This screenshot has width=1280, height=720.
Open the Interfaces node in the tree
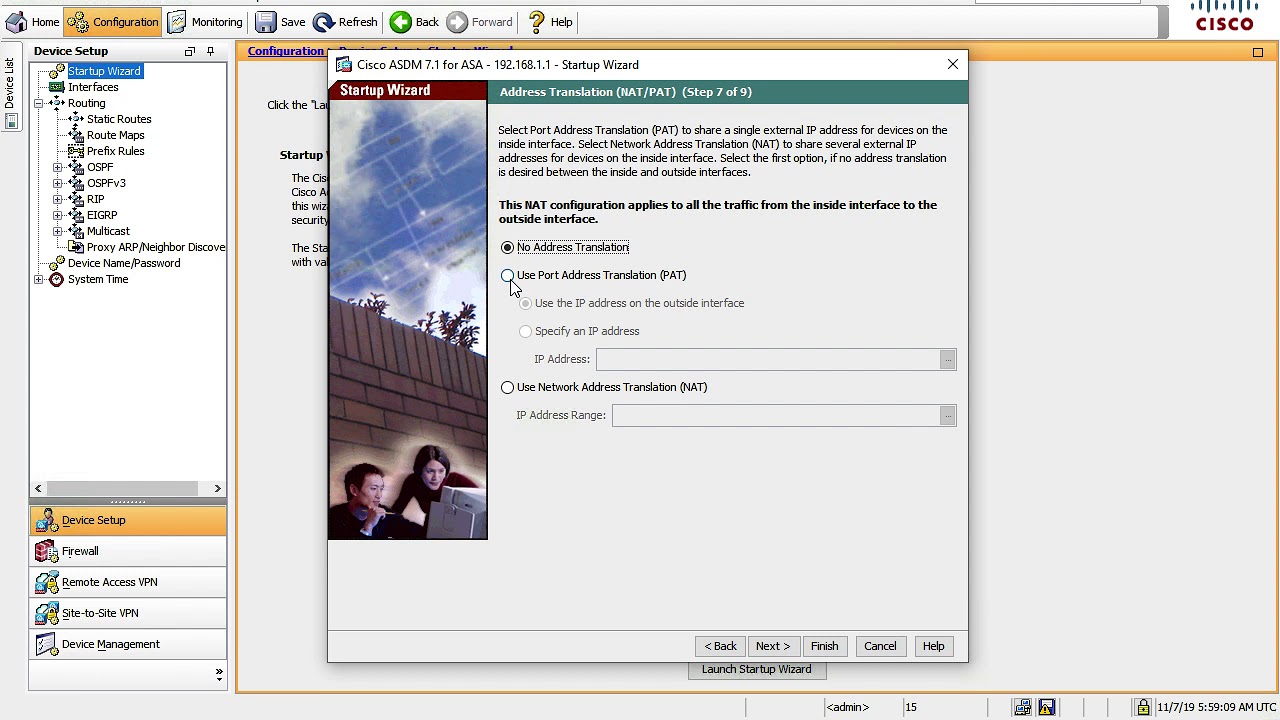pyautogui.click(x=93, y=87)
